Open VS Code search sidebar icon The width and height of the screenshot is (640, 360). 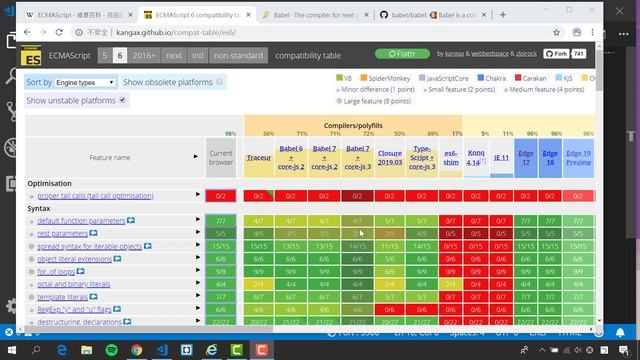tap(10, 76)
